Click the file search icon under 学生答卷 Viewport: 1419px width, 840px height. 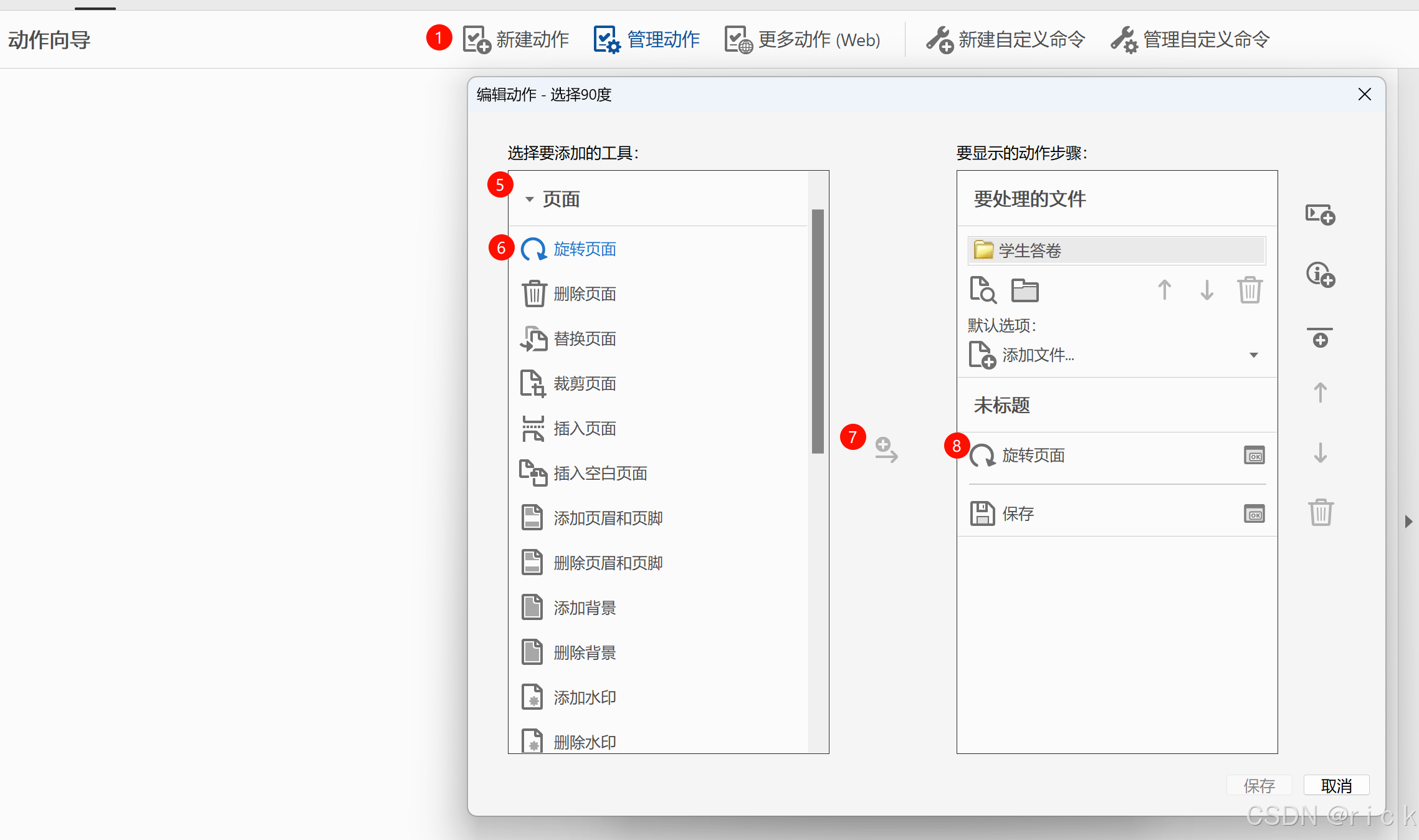(x=983, y=290)
